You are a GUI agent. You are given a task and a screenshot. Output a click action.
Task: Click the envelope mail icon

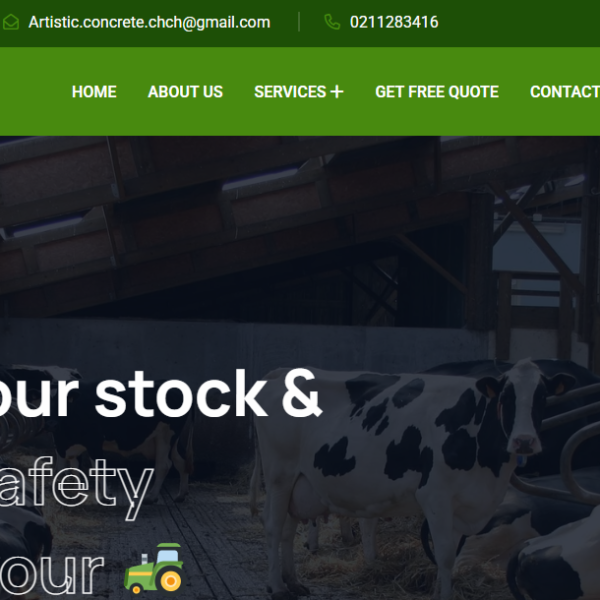click(x=11, y=22)
